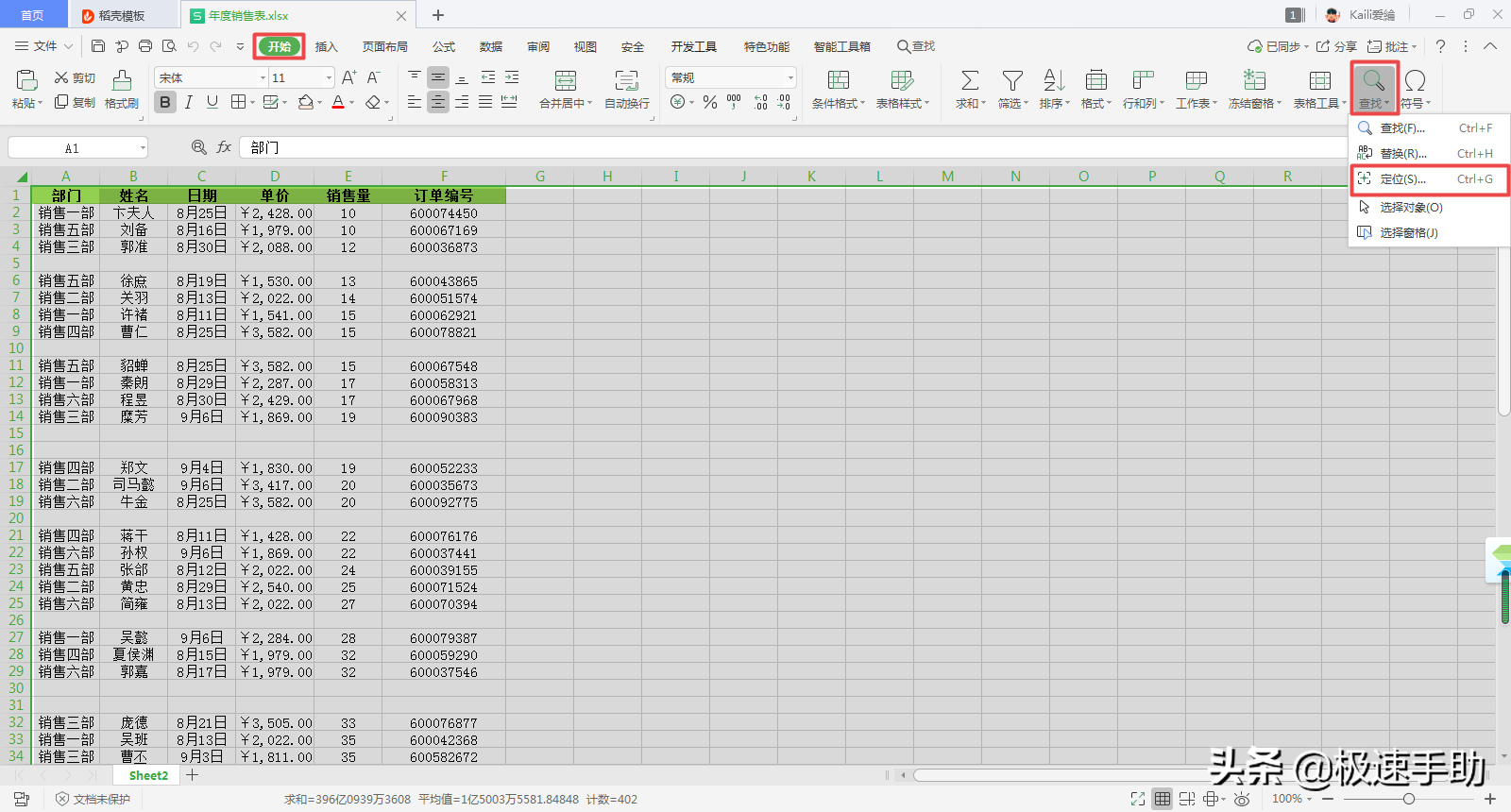Expand the Paste (粘贴) dropdown arrow
Image resolution: width=1511 pixels, height=812 pixels.
[x=41, y=104]
